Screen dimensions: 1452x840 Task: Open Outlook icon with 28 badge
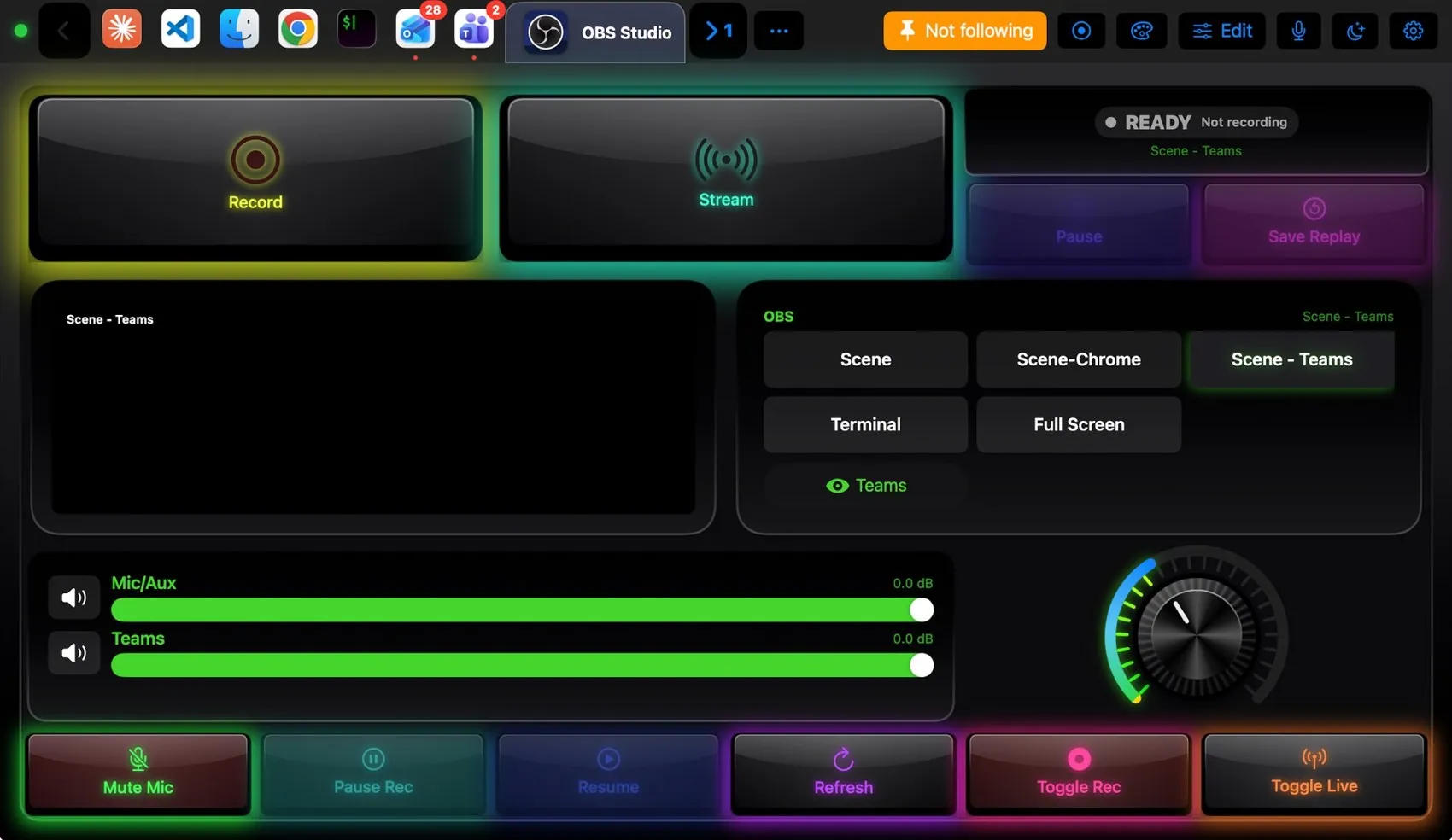416,31
